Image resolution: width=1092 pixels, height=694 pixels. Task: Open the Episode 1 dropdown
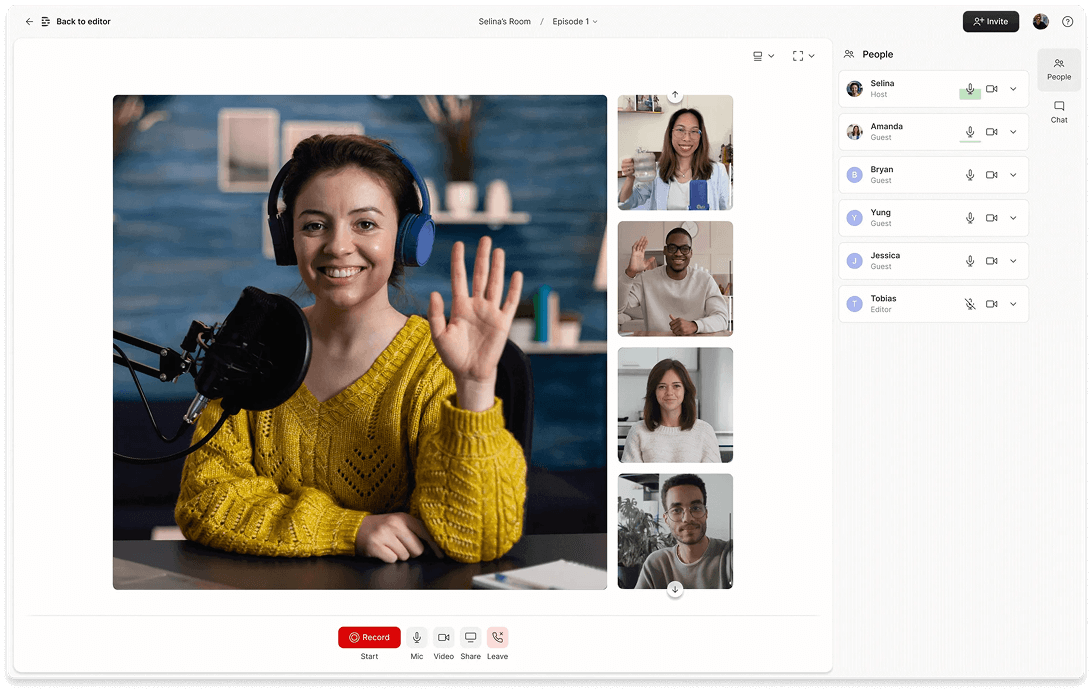pos(575,21)
